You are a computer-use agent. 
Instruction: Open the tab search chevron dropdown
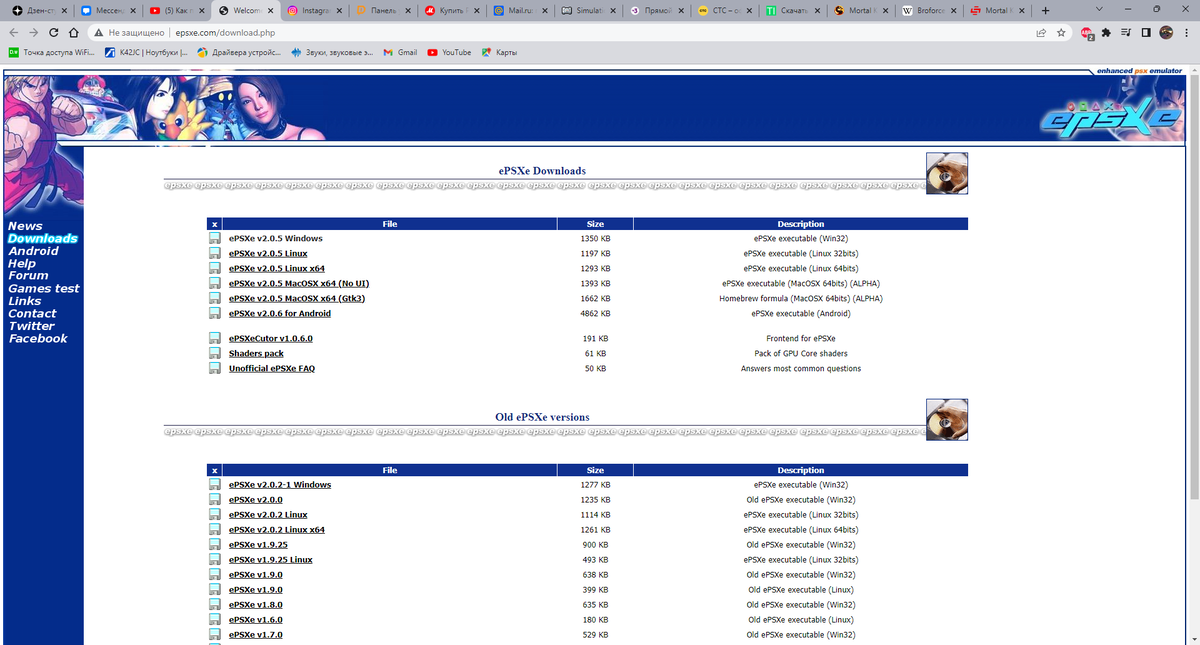coord(1100,9)
